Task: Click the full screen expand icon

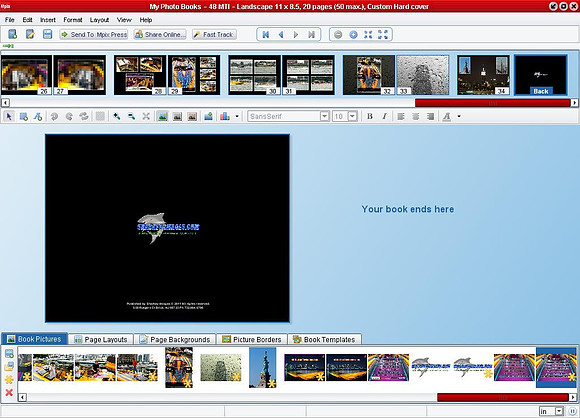Action: pyautogui.click(x=383, y=34)
